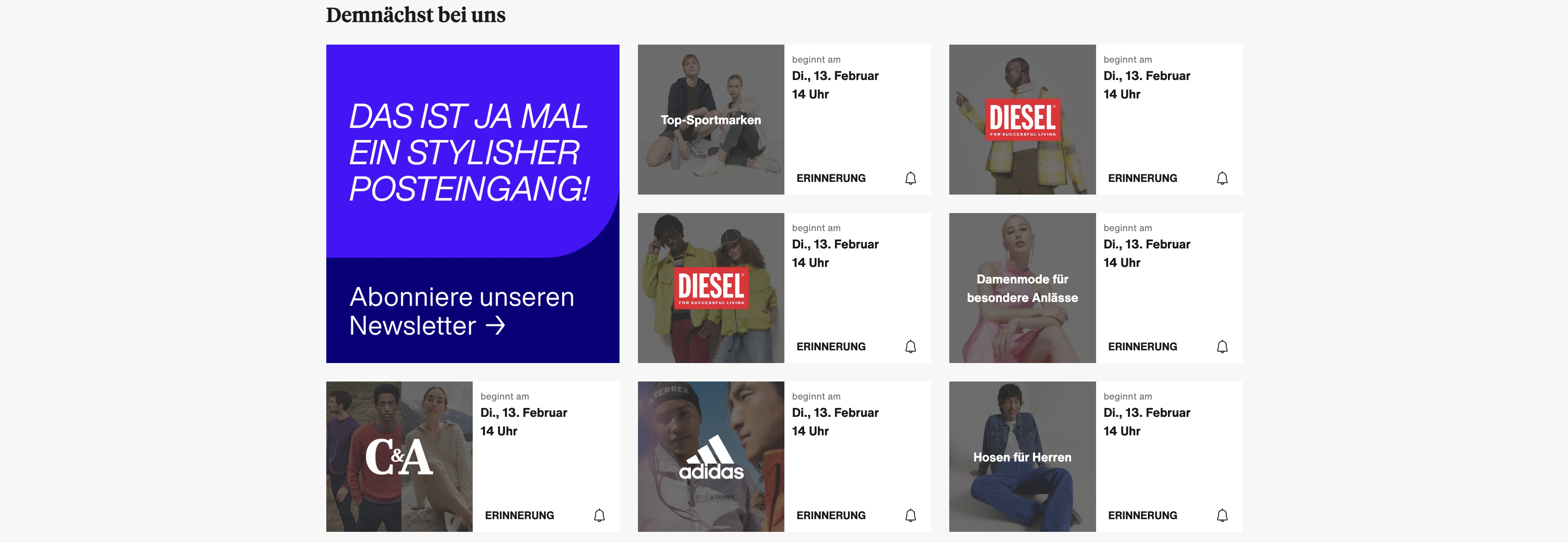The height and width of the screenshot is (543, 1568).
Task: Click ERINNERUNG label on adidas card
Action: [x=831, y=515]
